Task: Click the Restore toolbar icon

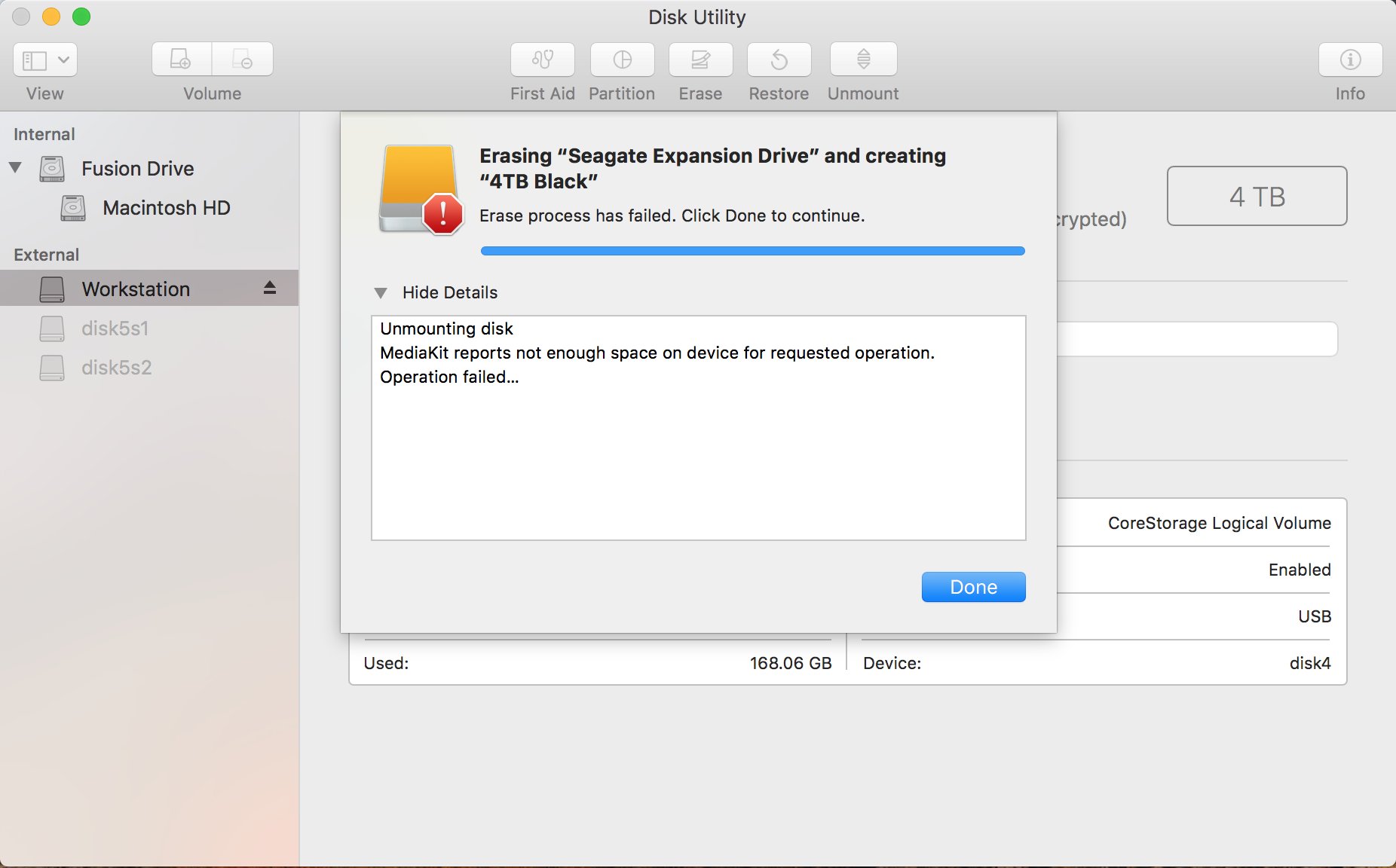Action: [779, 60]
